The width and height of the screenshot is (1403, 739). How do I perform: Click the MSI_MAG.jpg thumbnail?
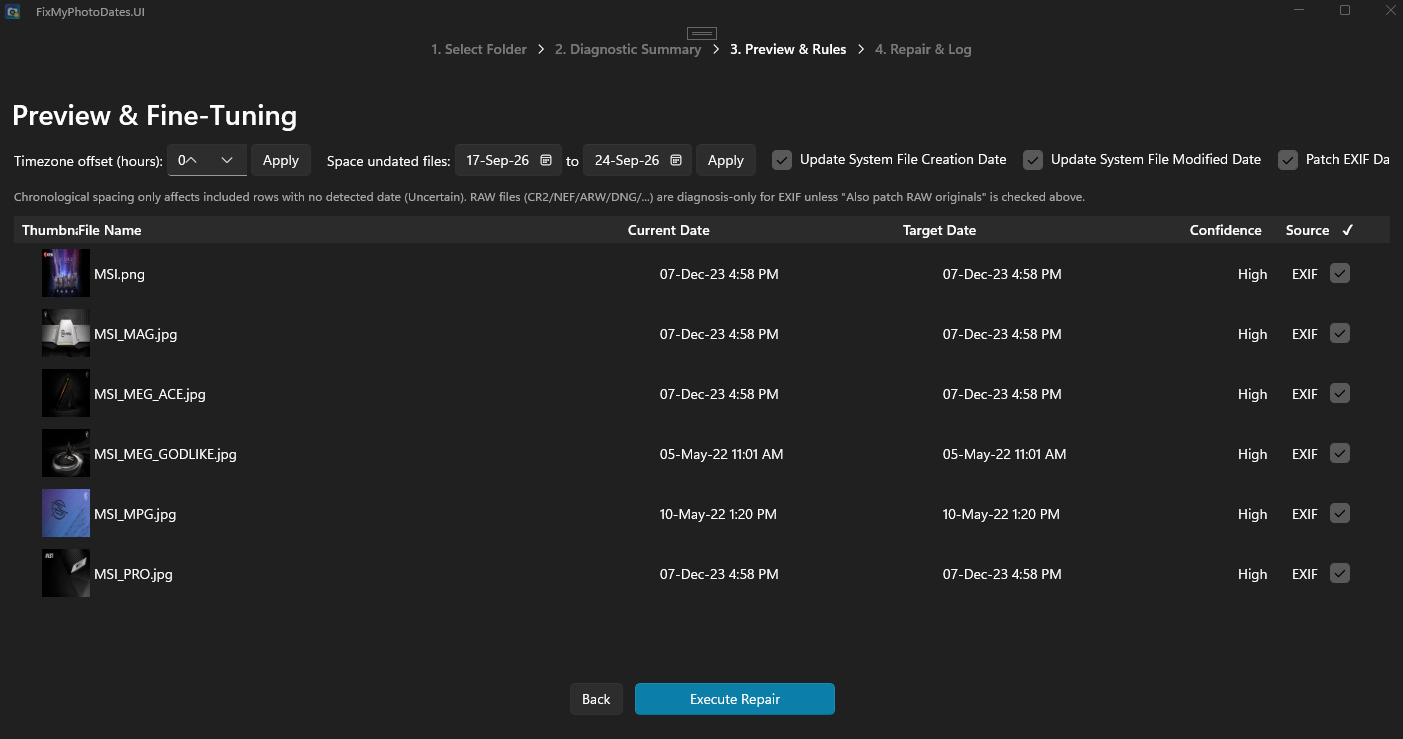click(66, 333)
